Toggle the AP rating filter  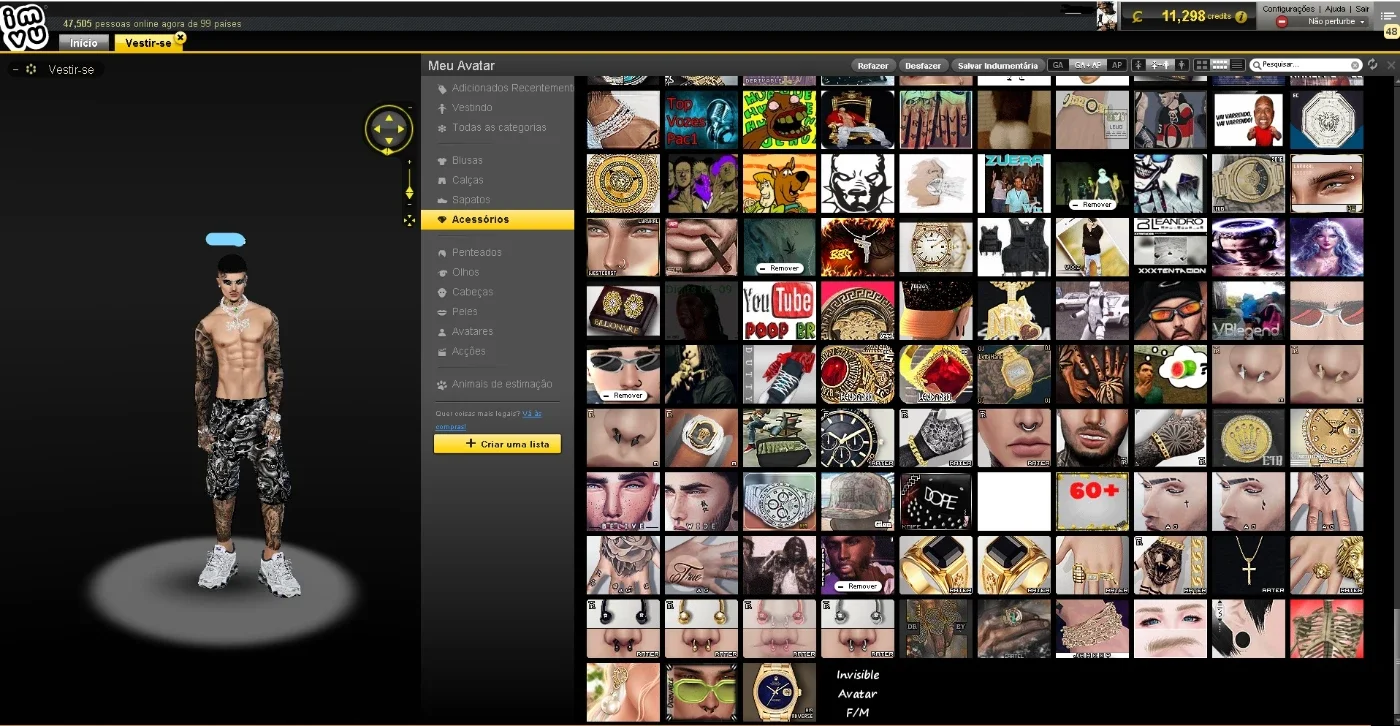coord(1117,65)
